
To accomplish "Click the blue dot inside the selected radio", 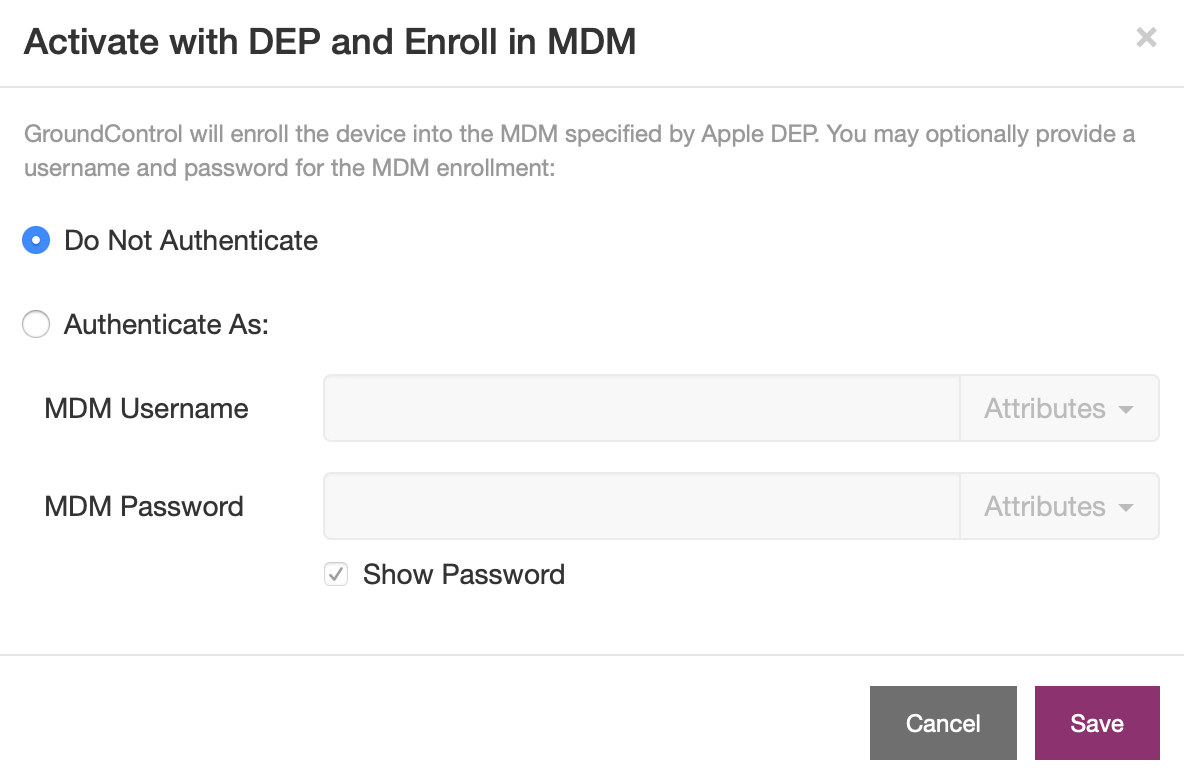I will click(36, 240).
